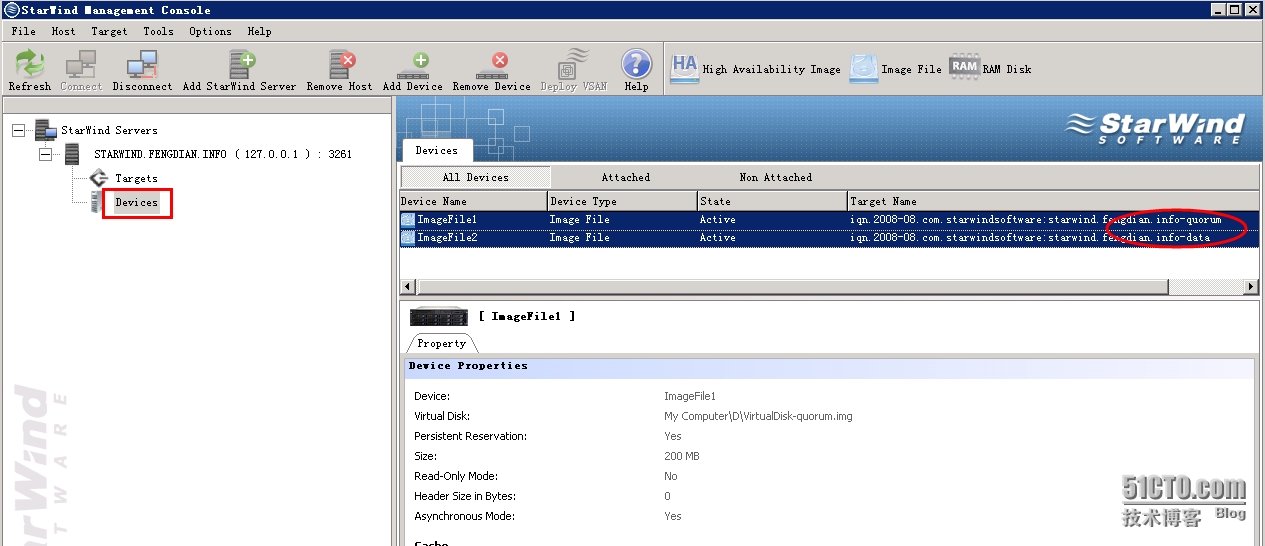This screenshot has width=1265, height=546.
Task: Click the Image File type of ImageFile2
Action: tap(579, 237)
